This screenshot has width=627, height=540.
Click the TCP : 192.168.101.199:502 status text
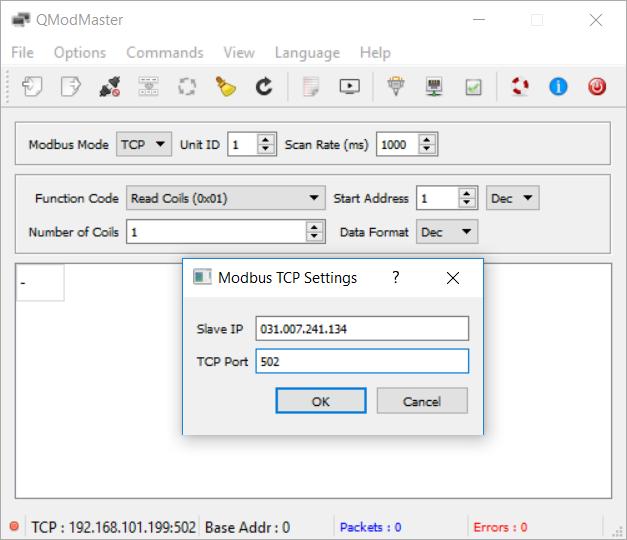114,527
